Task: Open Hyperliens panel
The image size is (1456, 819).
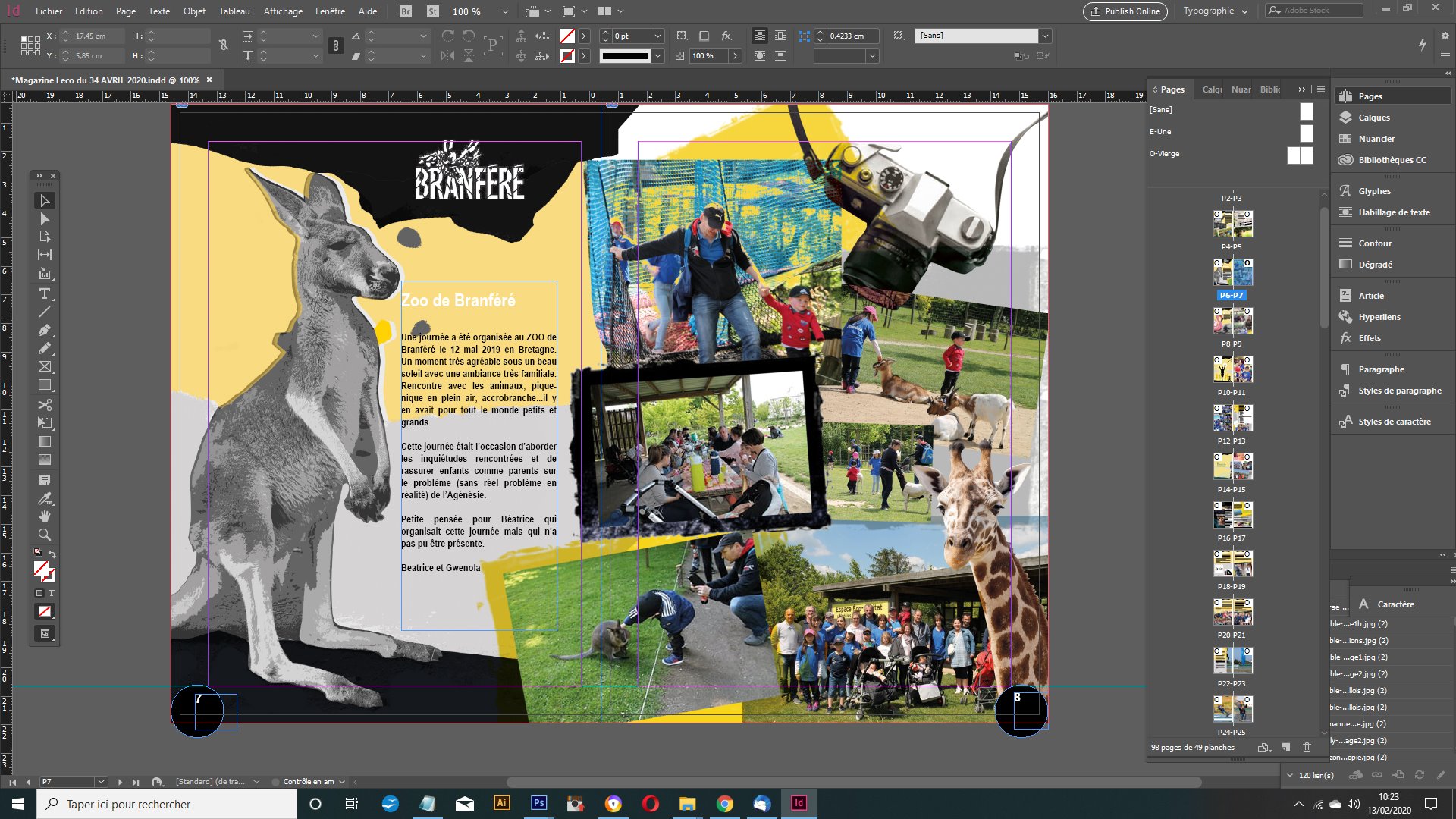Action: click(x=1379, y=317)
